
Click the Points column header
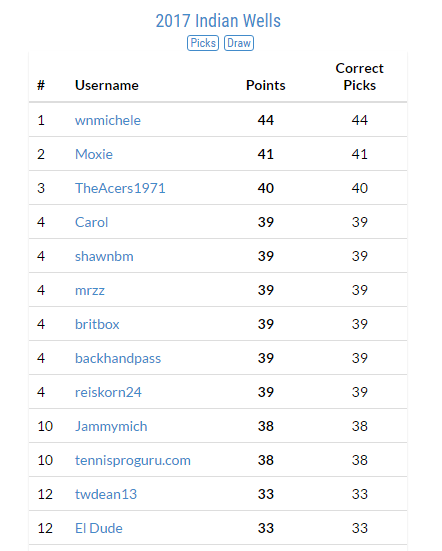(x=266, y=85)
